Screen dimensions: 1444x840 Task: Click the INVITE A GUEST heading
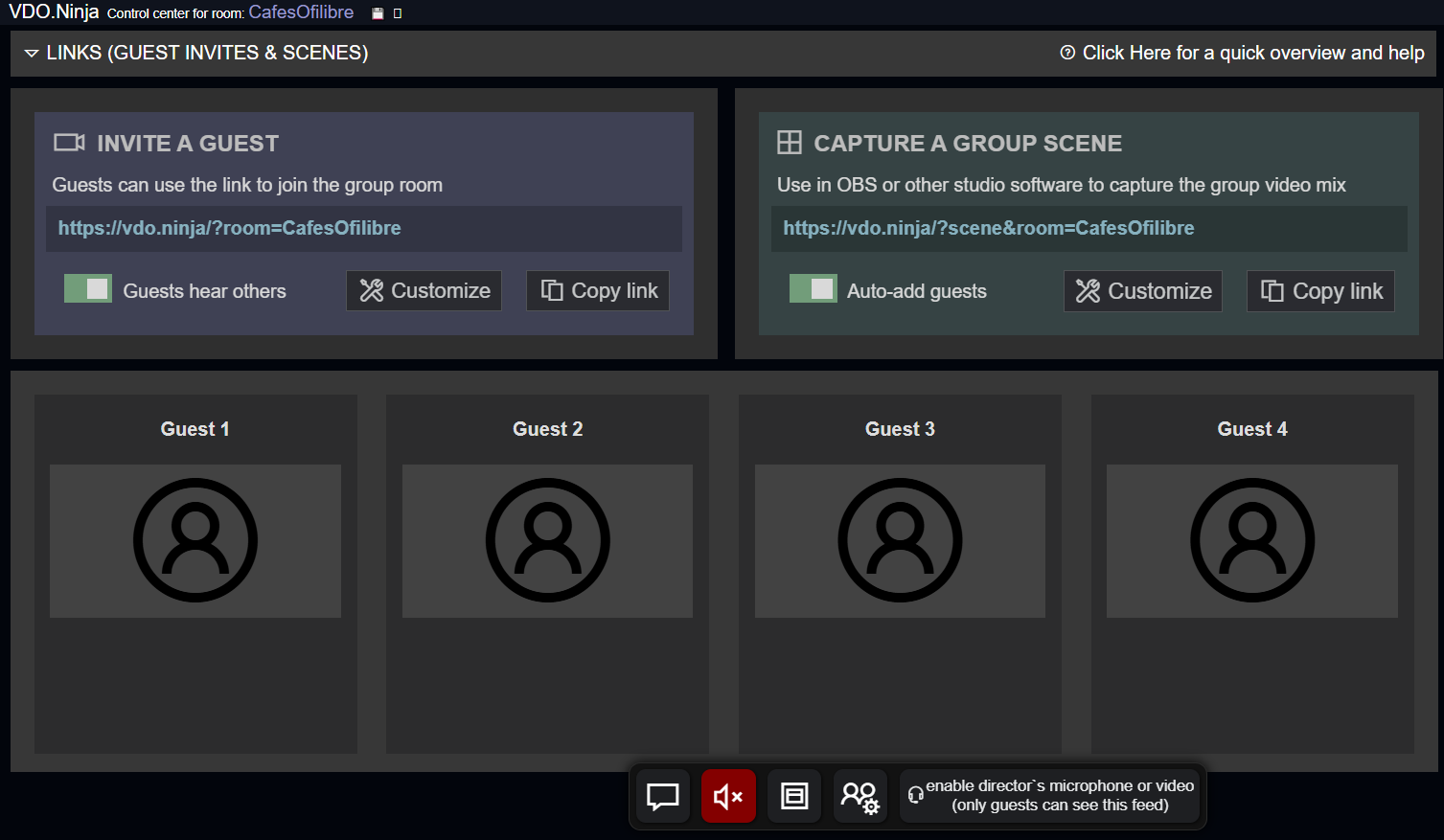188,144
